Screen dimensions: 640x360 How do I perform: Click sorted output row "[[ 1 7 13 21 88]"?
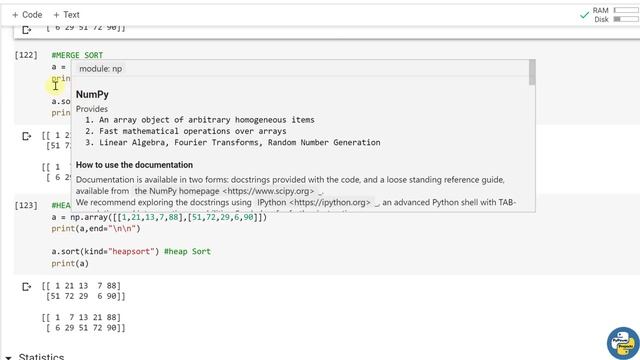pos(81,317)
